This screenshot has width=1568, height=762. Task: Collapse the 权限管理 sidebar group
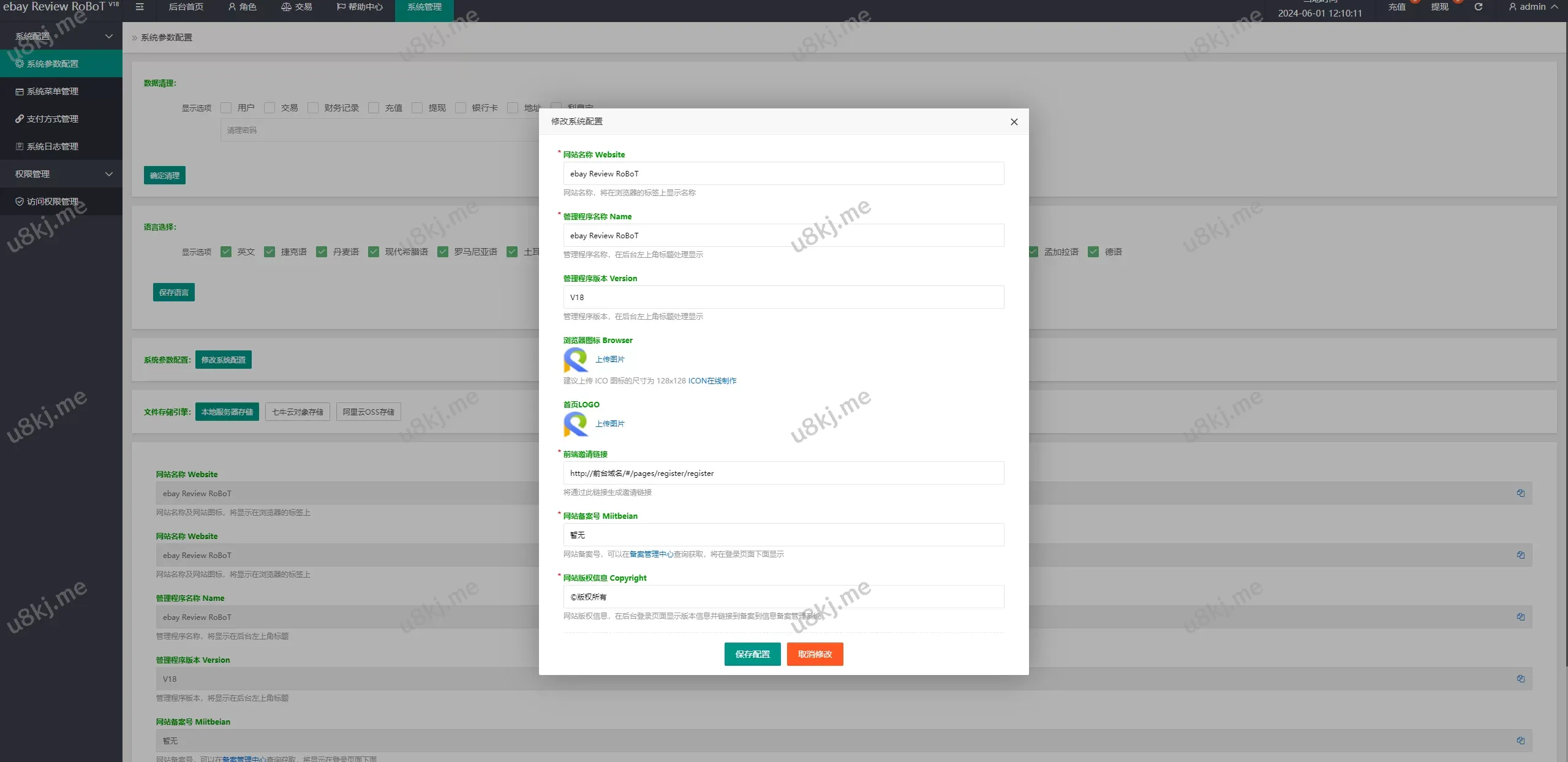coord(61,174)
